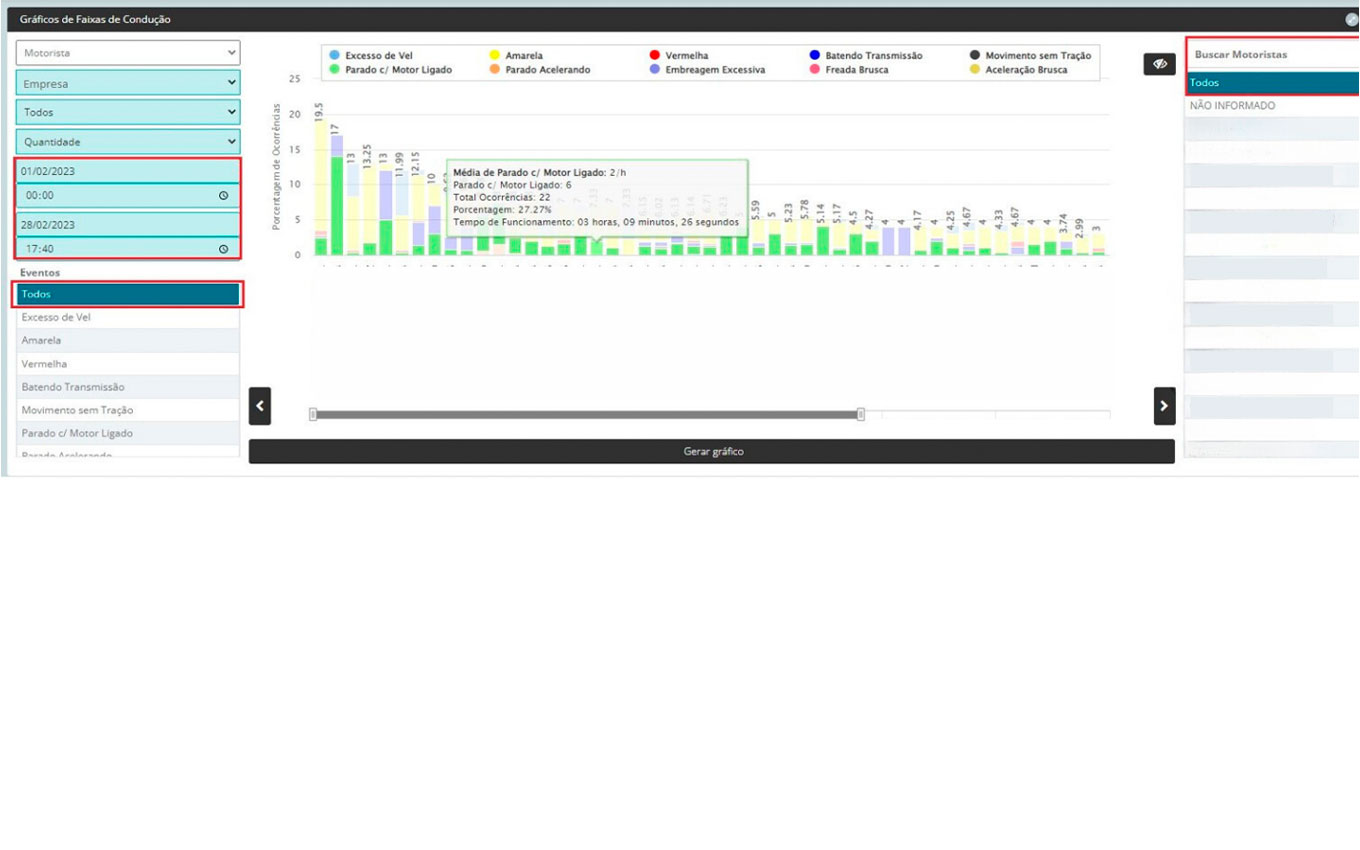Toggle Batendo Transmissão legend marker

click(815, 56)
